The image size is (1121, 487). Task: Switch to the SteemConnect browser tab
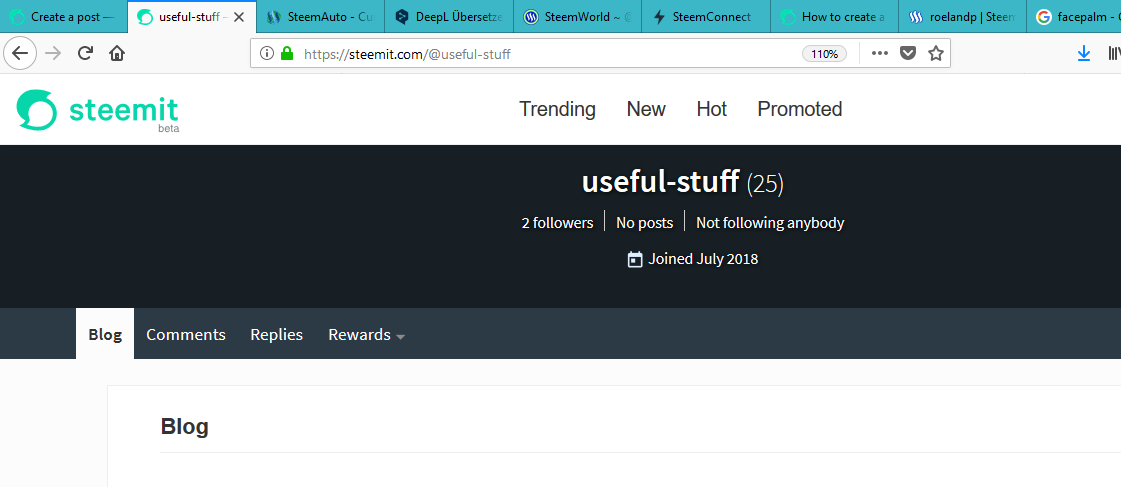tap(706, 16)
